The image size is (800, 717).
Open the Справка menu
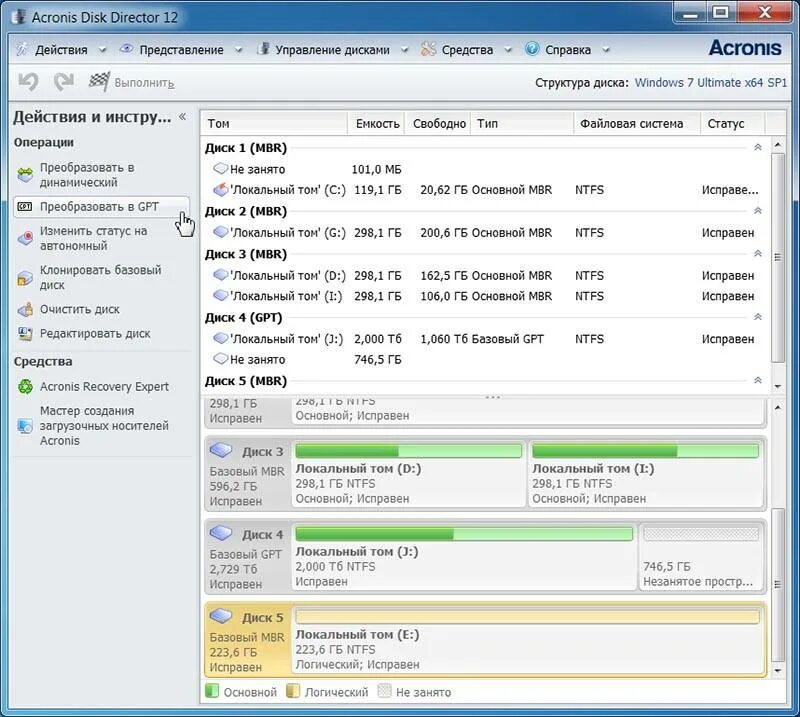(568, 50)
